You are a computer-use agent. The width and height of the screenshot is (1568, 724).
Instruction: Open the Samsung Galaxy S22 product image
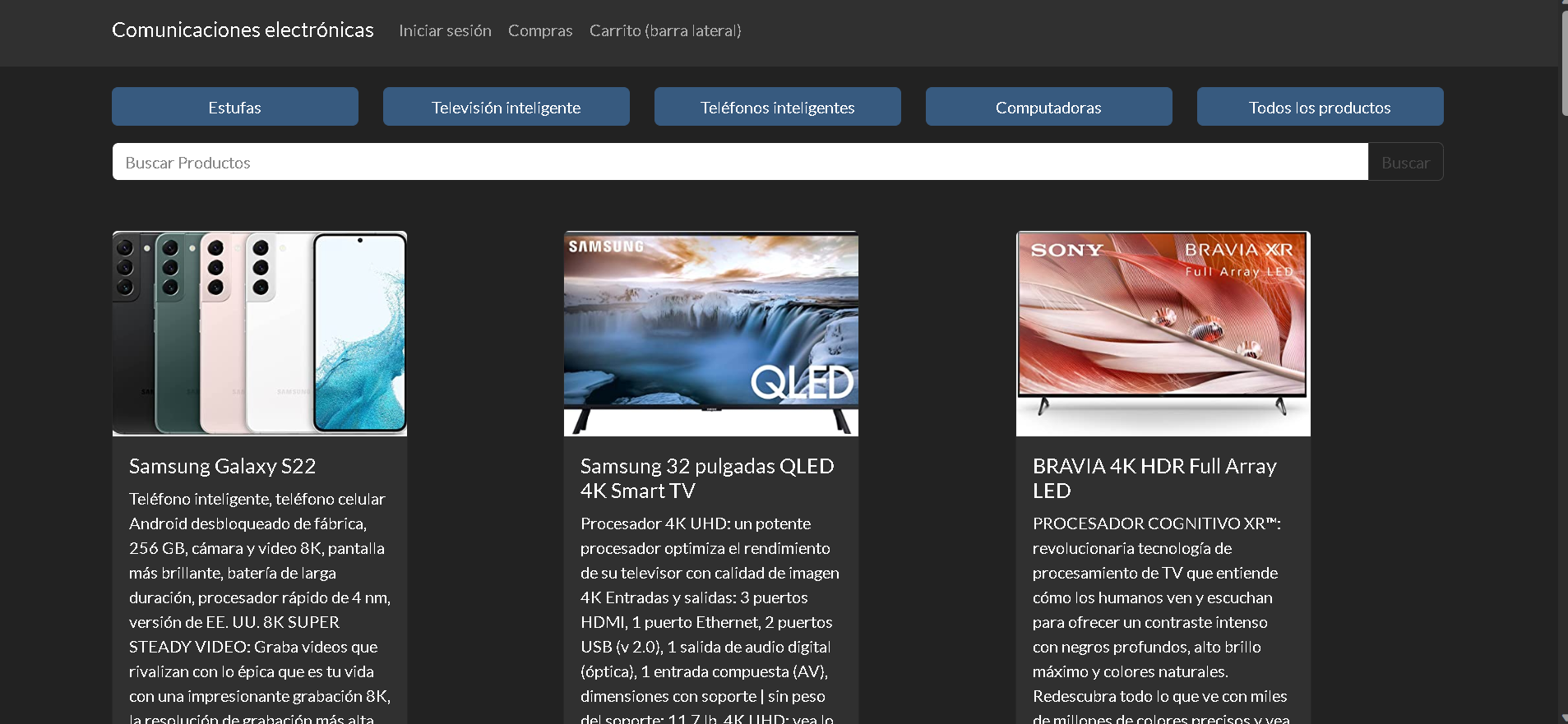(x=260, y=334)
